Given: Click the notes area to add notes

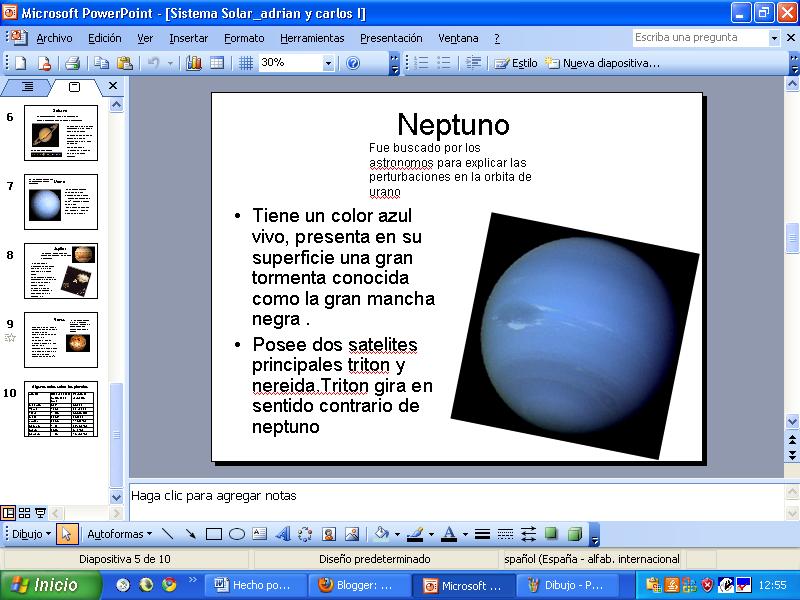Looking at the screenshot, I should click(x=457, y=501).
